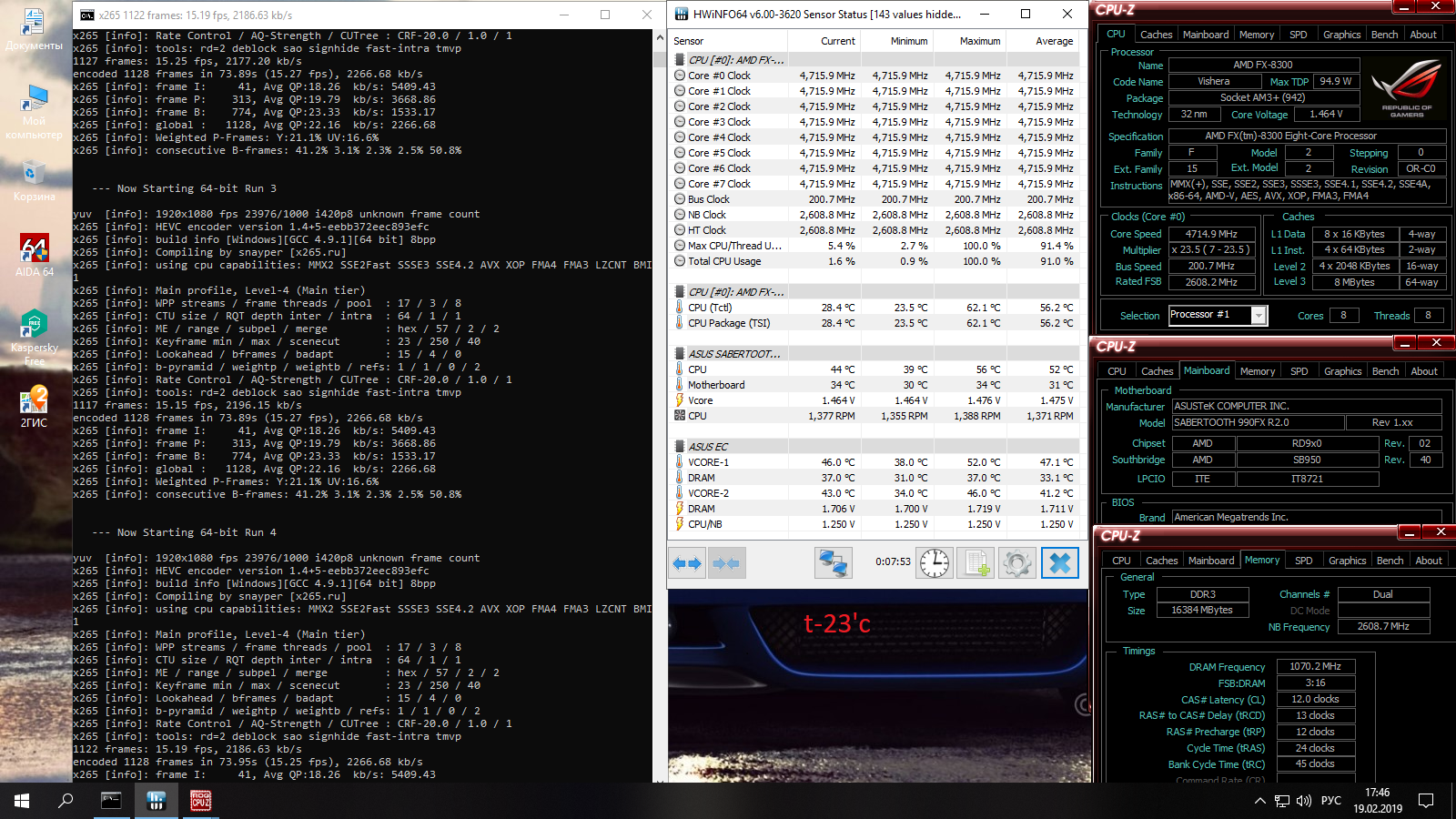Open the remote network monitors icon in HWiNFO

click(x=833, y=563)
